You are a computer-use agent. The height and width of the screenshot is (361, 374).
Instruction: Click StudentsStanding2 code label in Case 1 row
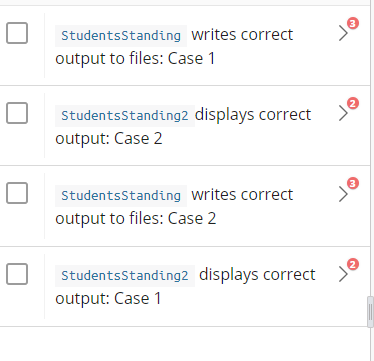click(x=125, y=276)
